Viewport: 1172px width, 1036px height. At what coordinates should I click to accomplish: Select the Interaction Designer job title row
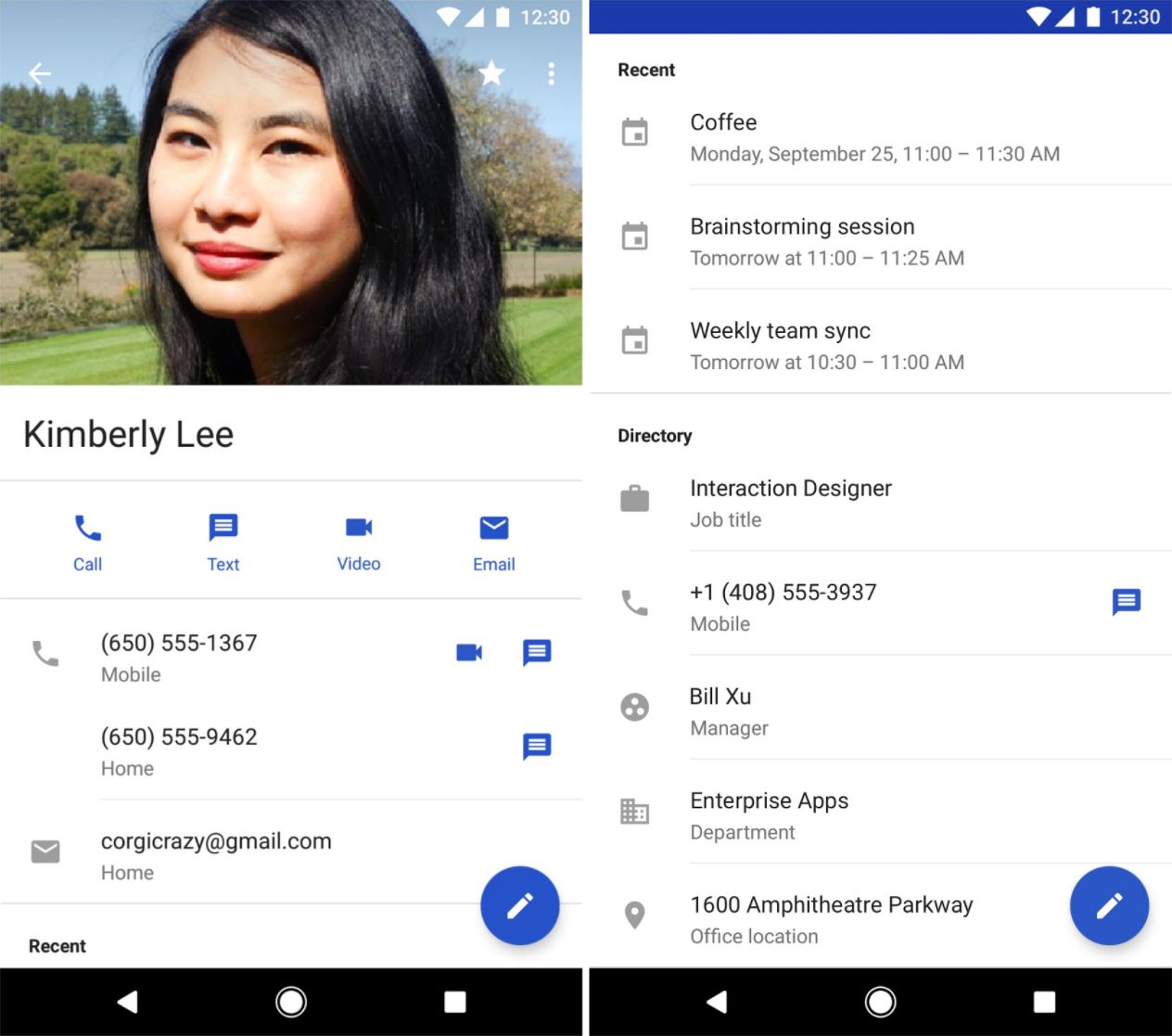point(880,502)
